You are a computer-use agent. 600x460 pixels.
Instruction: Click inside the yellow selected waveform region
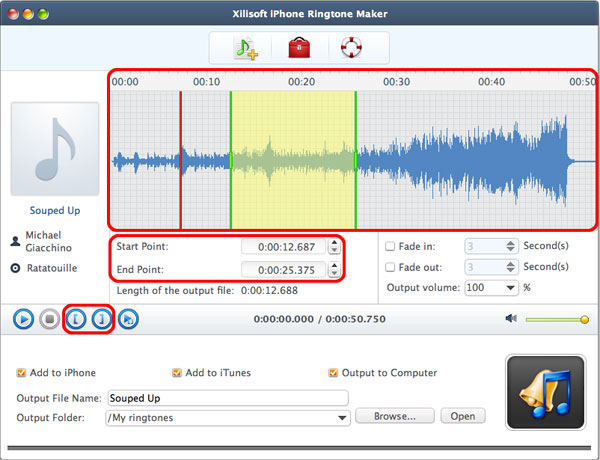(x=293, y=160)
